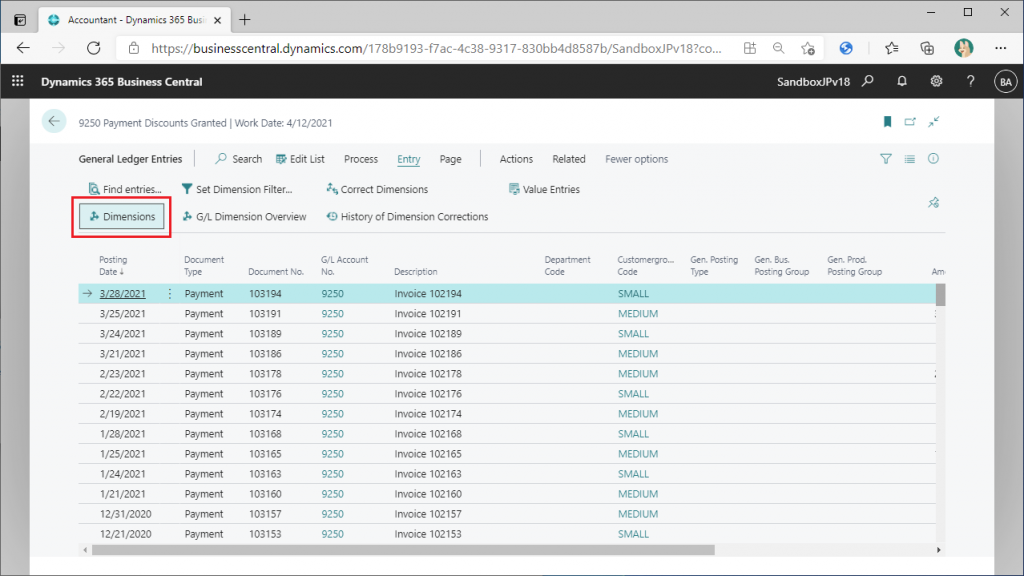This screenshot has height=576, width=1024.
Task: Bookmark this page
Action: click(x=887, y=121)
